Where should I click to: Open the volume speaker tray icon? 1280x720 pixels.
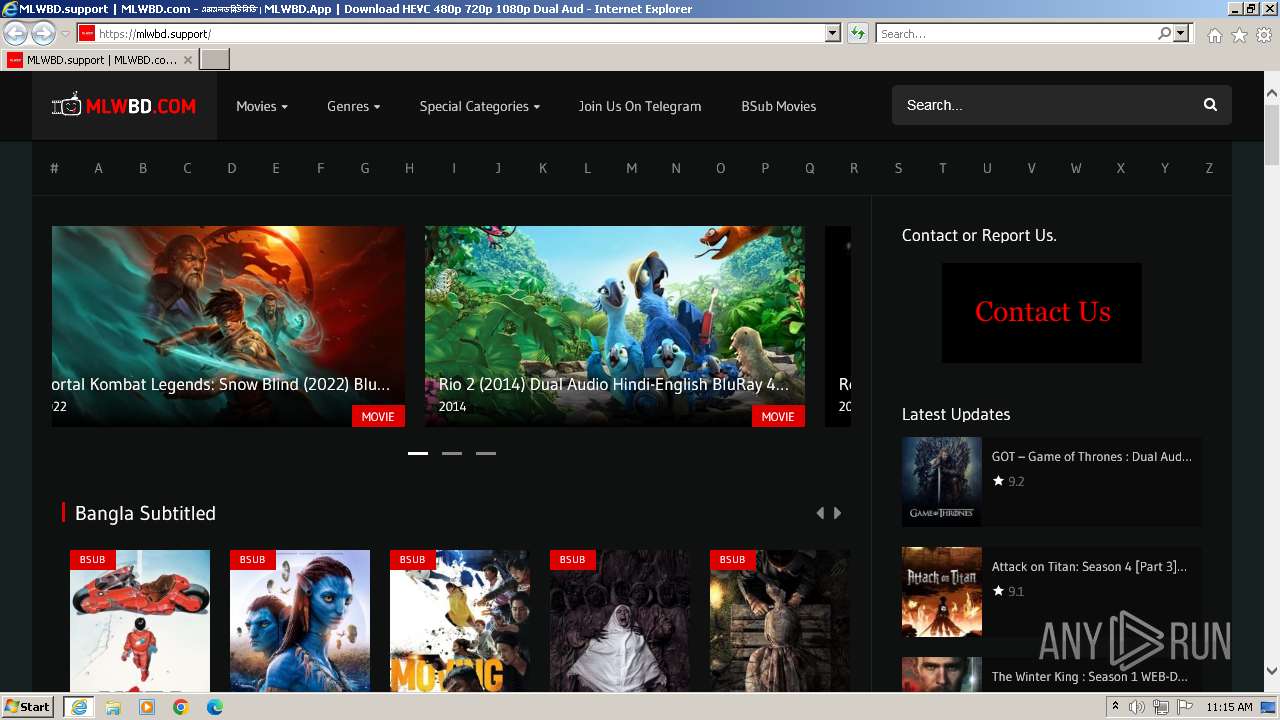coord(1136,707)
